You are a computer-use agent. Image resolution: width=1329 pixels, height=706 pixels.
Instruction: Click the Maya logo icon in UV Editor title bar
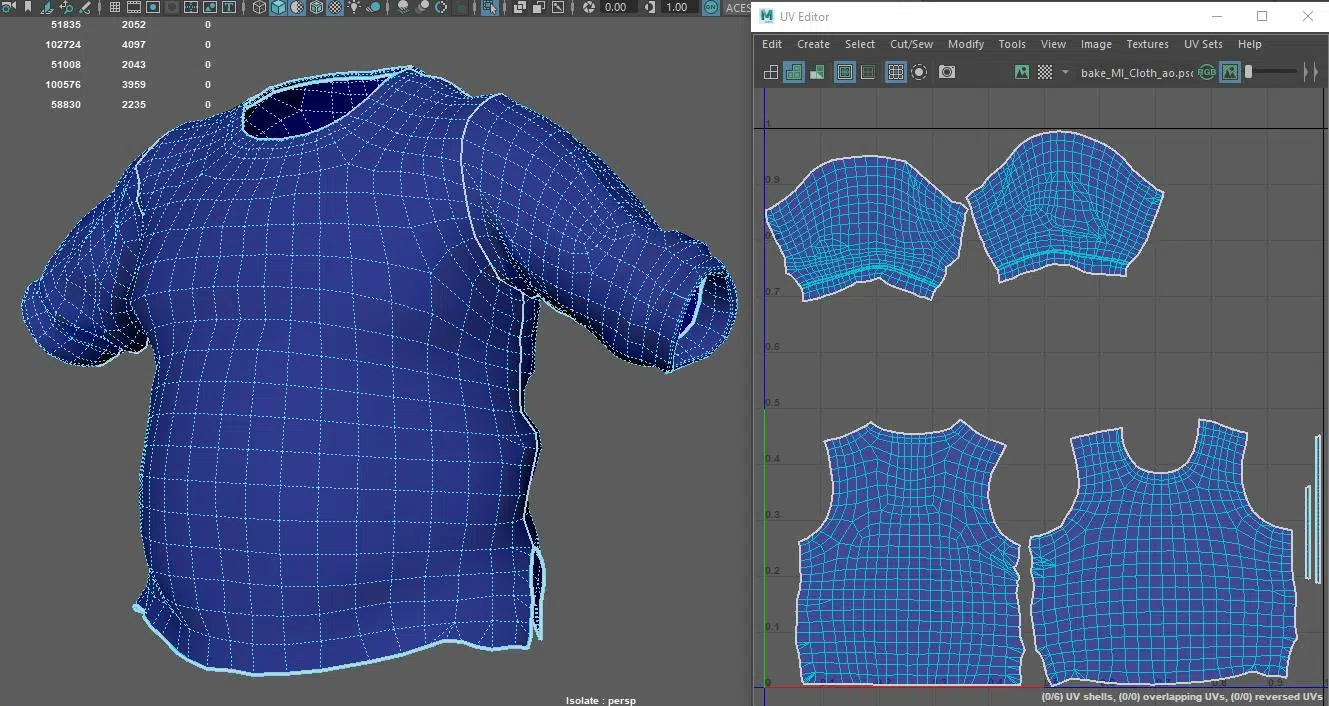[x=767, y=17]
